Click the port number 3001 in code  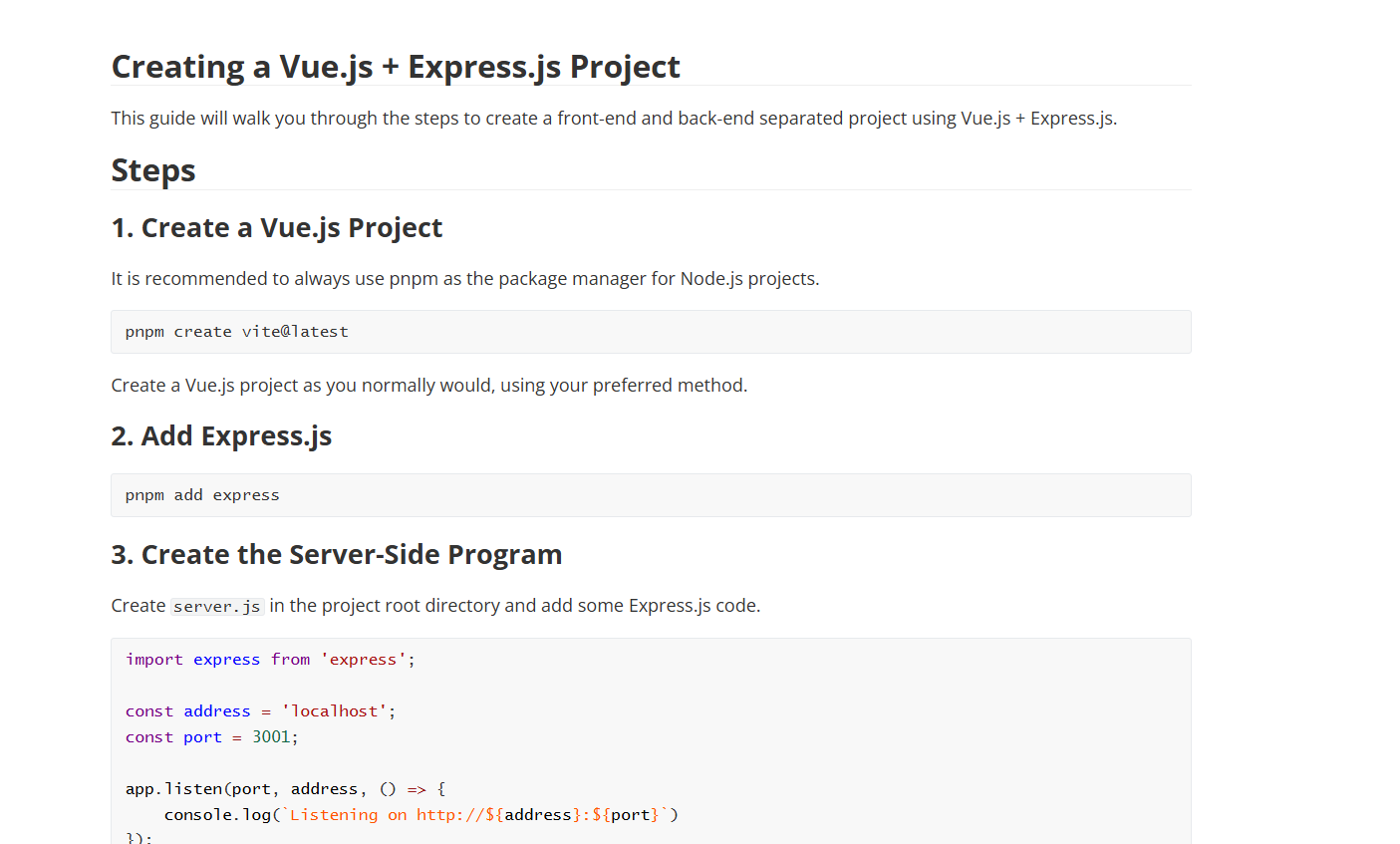(271, 737)
